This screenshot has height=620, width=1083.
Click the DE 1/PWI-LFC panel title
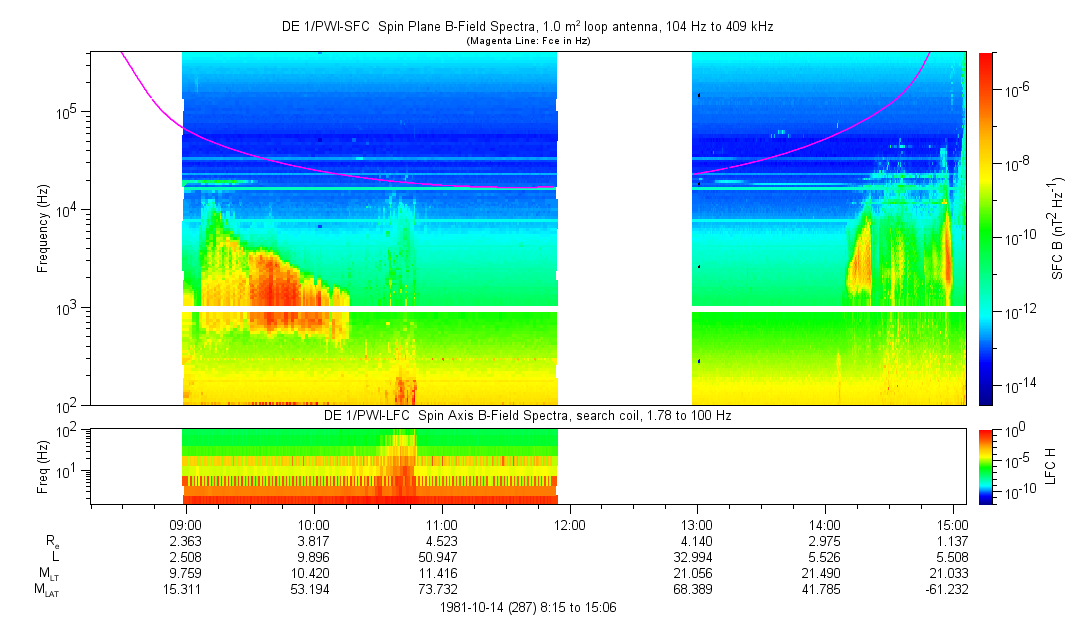tap(527, 415)
